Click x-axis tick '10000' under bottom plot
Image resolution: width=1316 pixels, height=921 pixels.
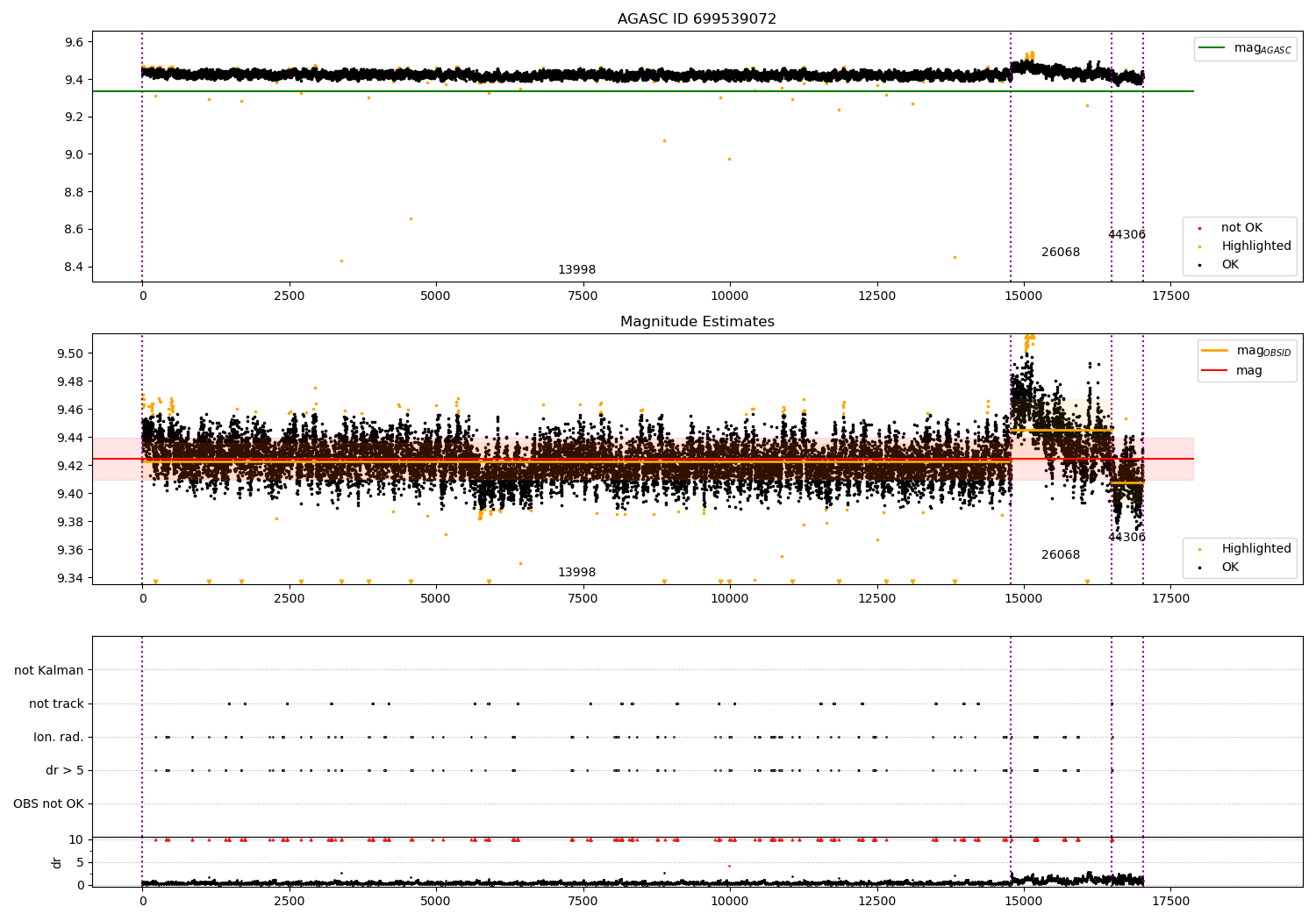point(729,902)
